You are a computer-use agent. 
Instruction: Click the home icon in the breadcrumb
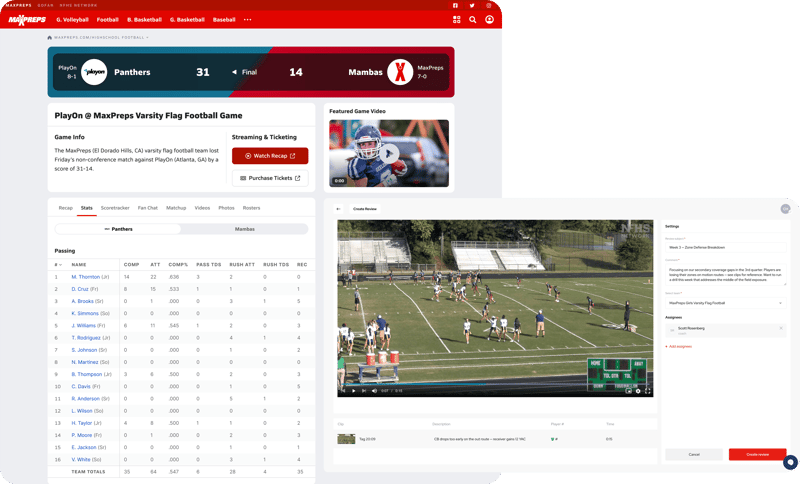coord(49,37)
